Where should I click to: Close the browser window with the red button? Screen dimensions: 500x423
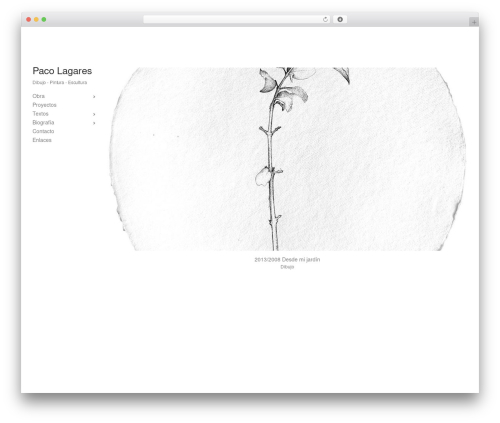click(29, 19)
